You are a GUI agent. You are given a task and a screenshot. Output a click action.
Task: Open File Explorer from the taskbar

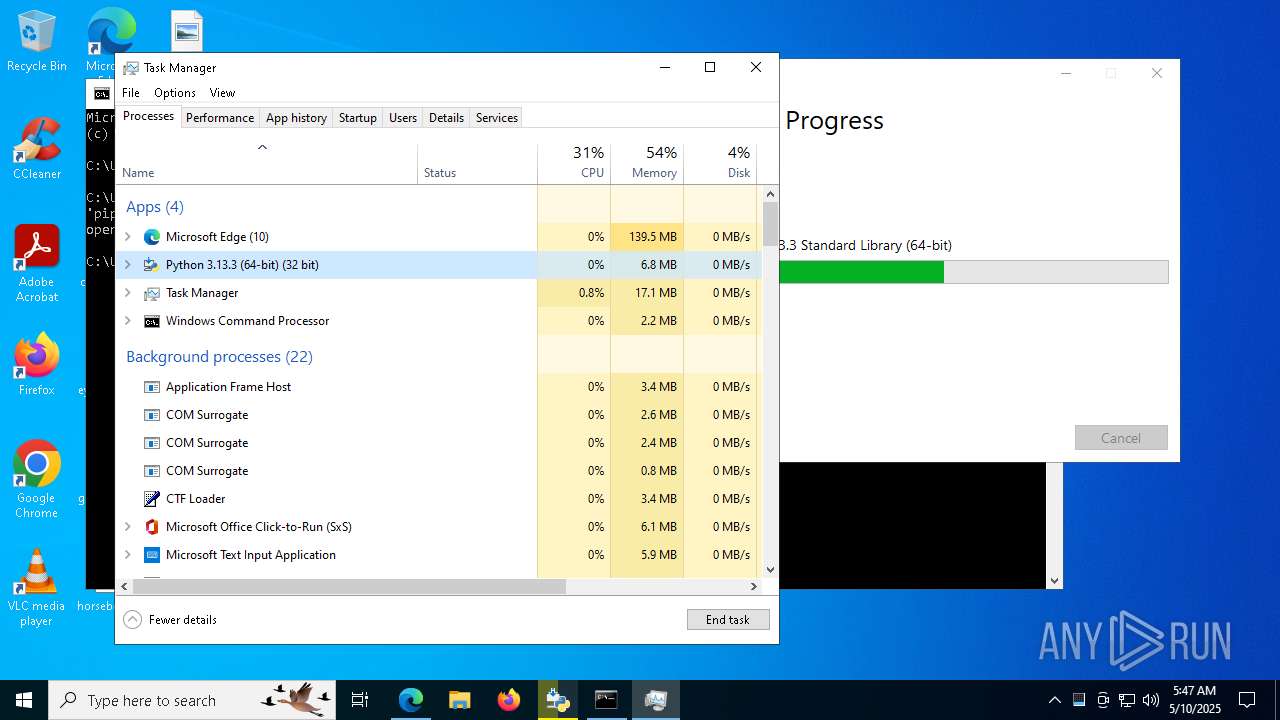[460, 700]
